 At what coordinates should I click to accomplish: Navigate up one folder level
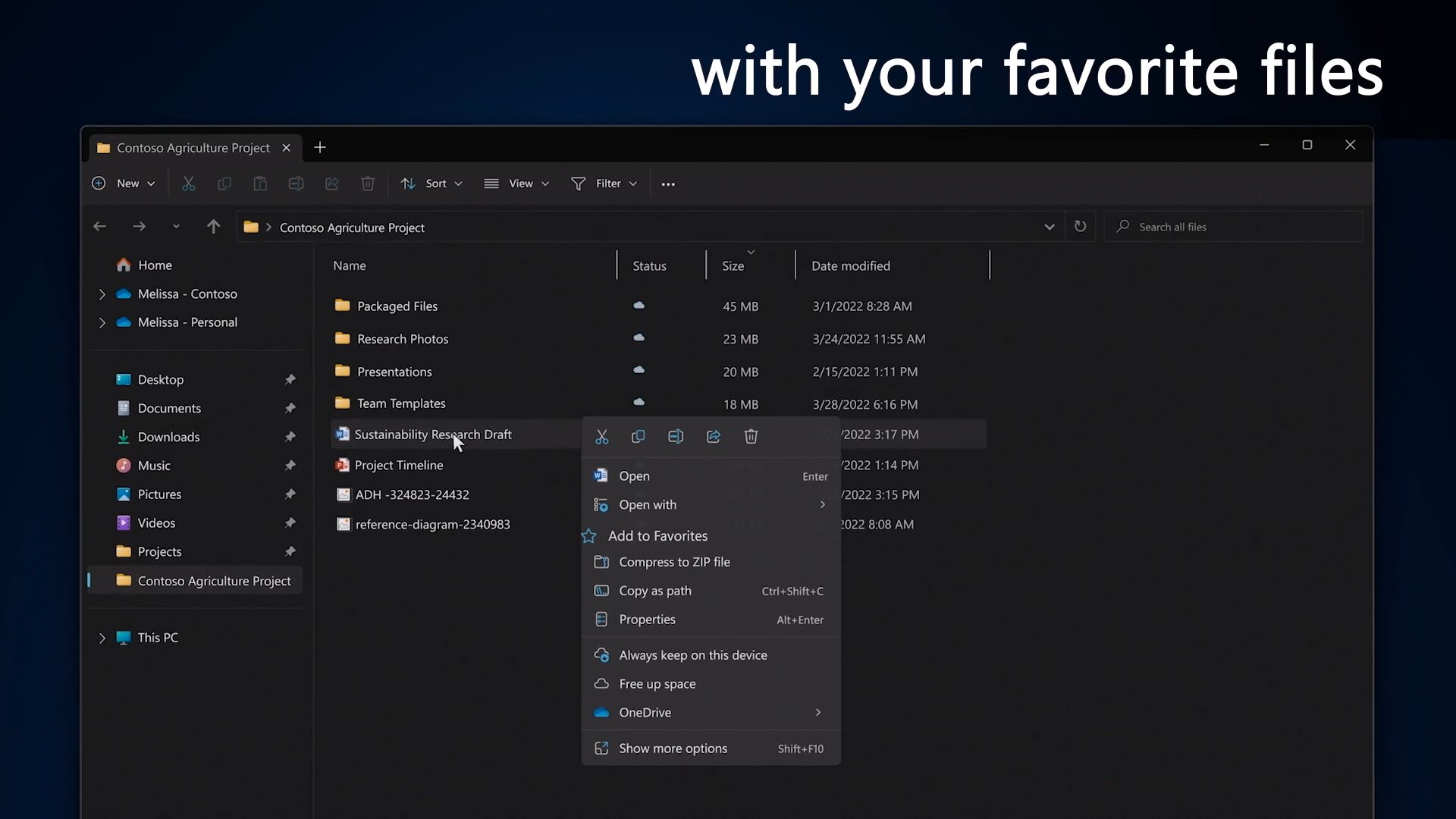(x=213, y=227)
